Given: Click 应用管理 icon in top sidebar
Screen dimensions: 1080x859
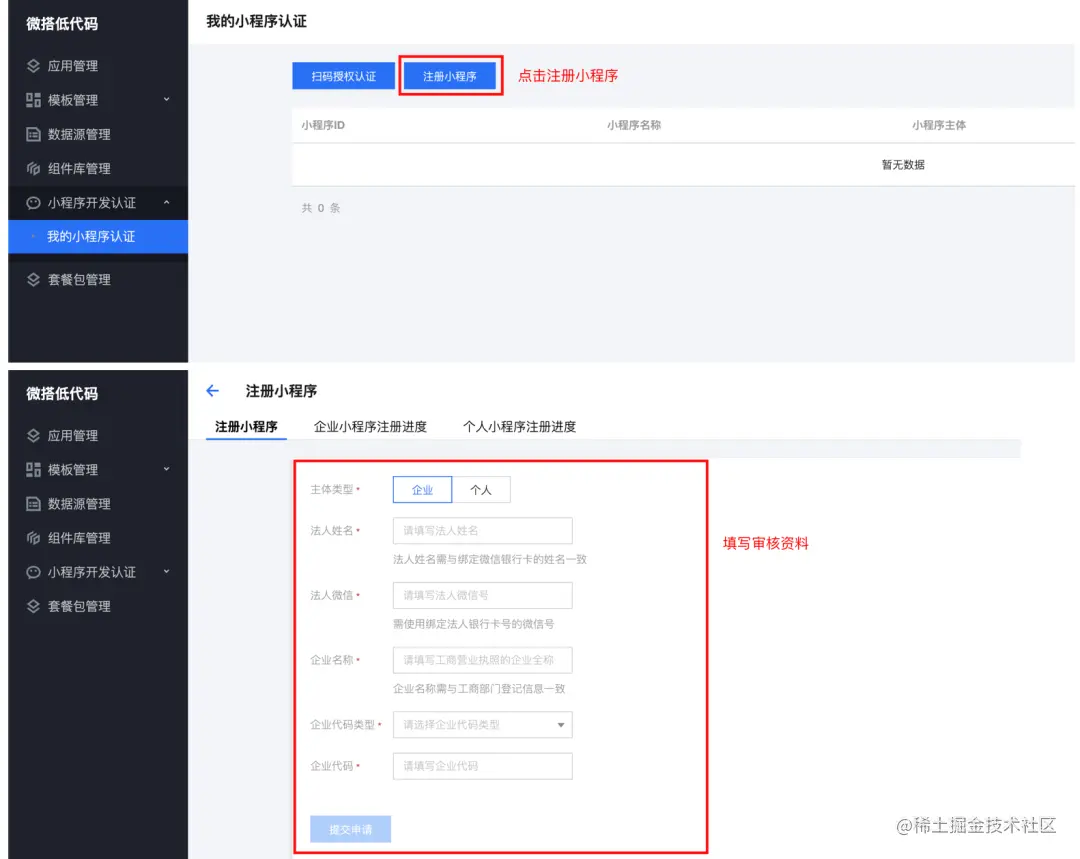Looking at the screenshot, I should pos(33,65).
